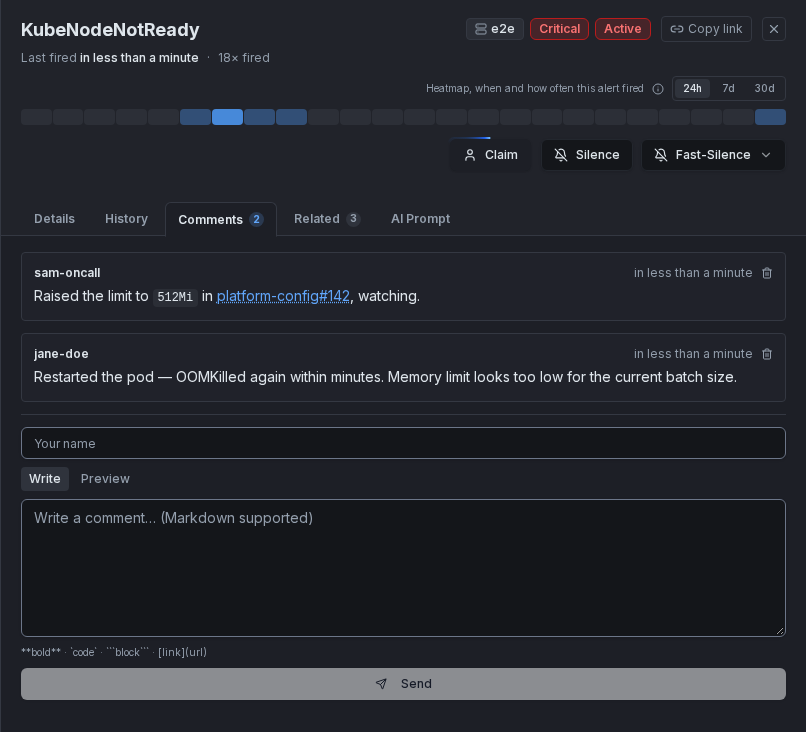Click the 18× fired count text
The height and width of the screenshot is (732, 806).
click(x=244, y=58)
